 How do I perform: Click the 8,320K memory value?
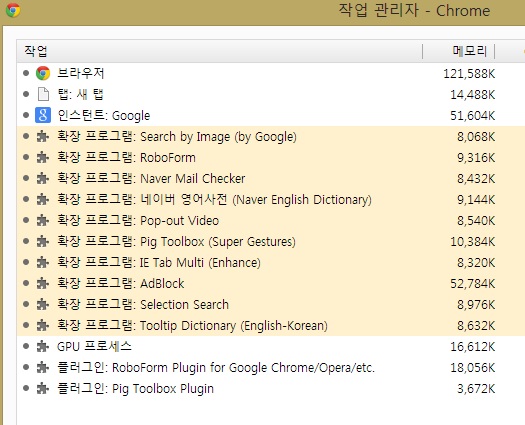tap(476, 263)
